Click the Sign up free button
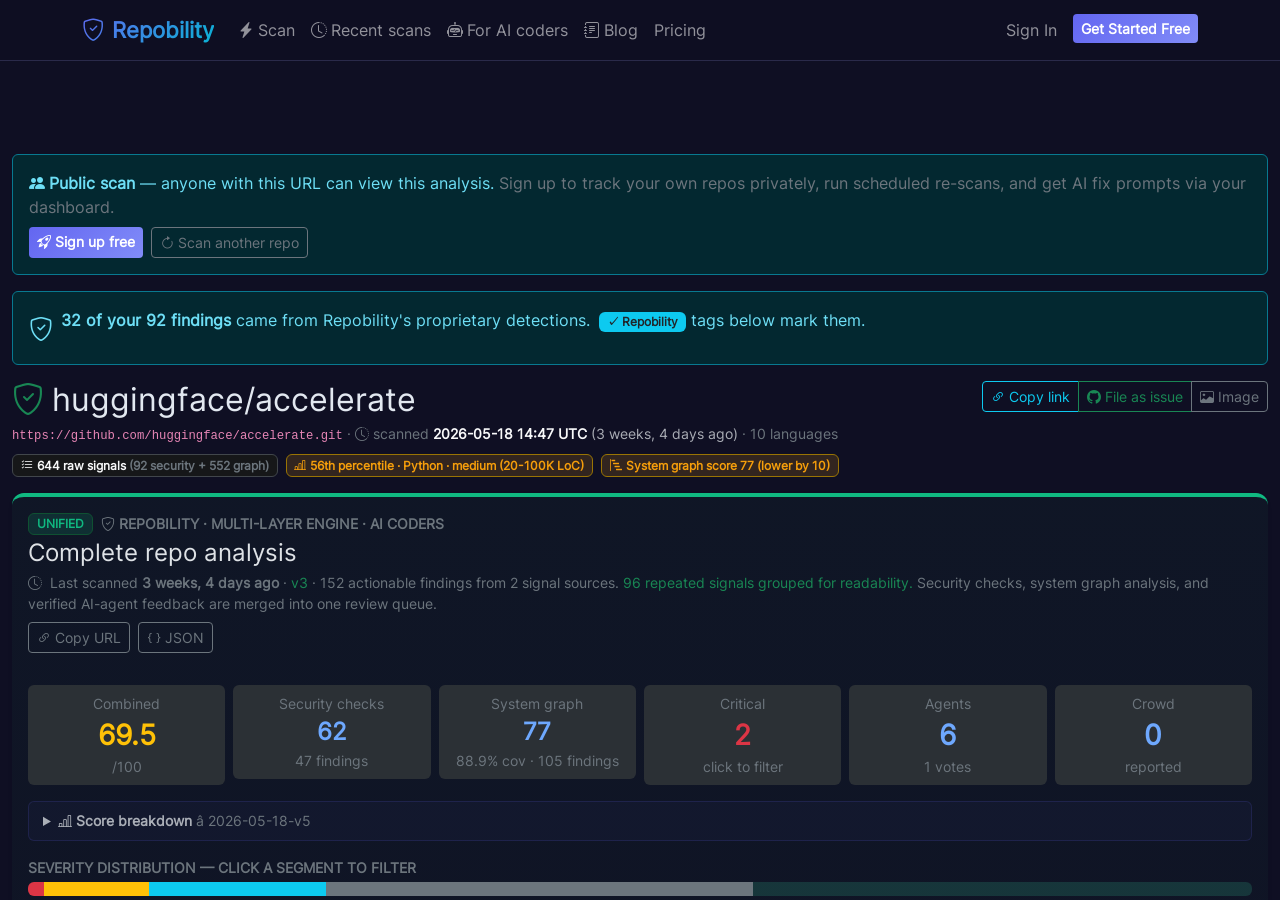Viewport: 1280px width, 900px height. (86, 242)
